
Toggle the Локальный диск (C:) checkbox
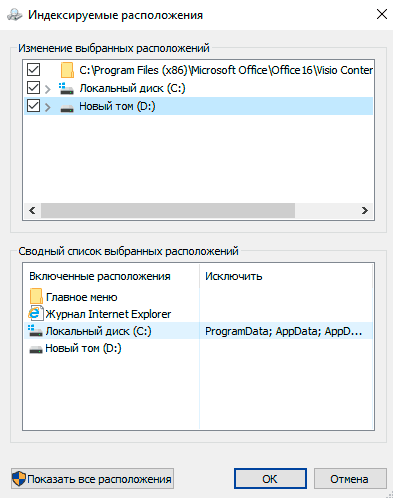[34, 88]
